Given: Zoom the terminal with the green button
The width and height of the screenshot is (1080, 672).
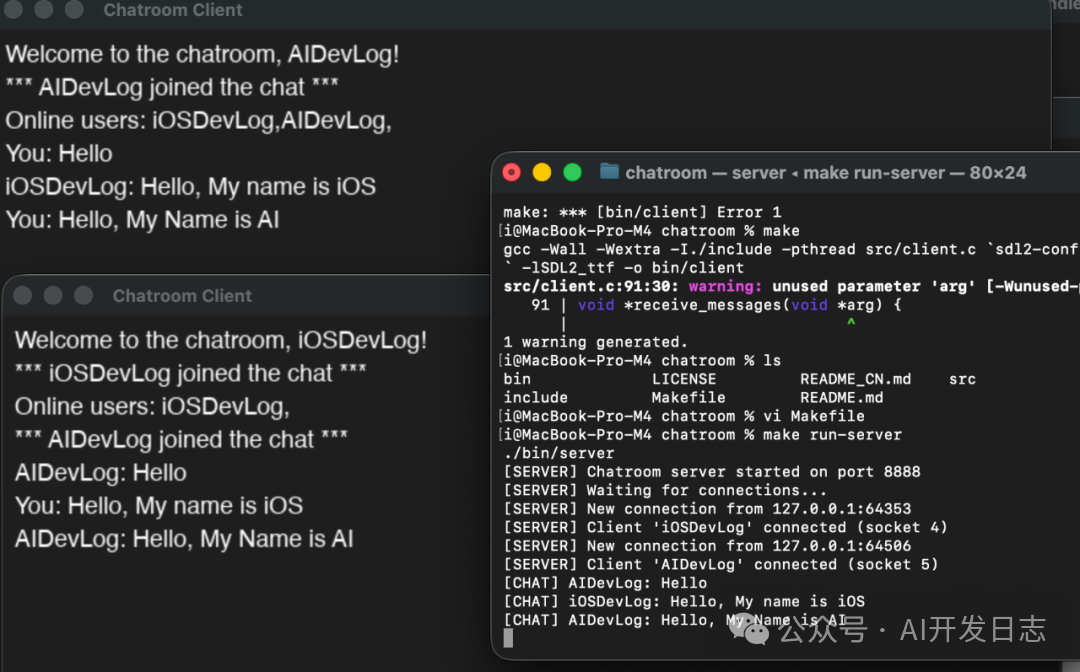Looking at the screenshot, I should coord(572,172).
